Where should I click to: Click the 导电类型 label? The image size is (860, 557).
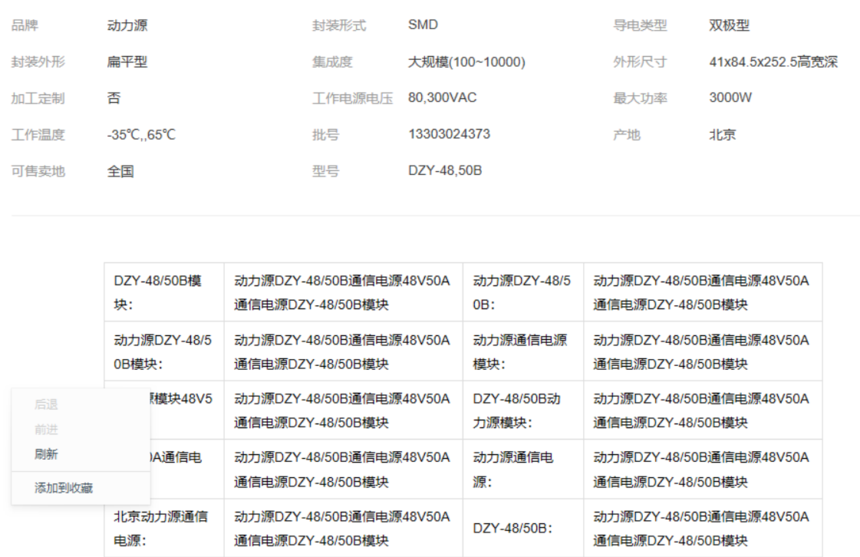pyautogui.click(x=640, y=25)
